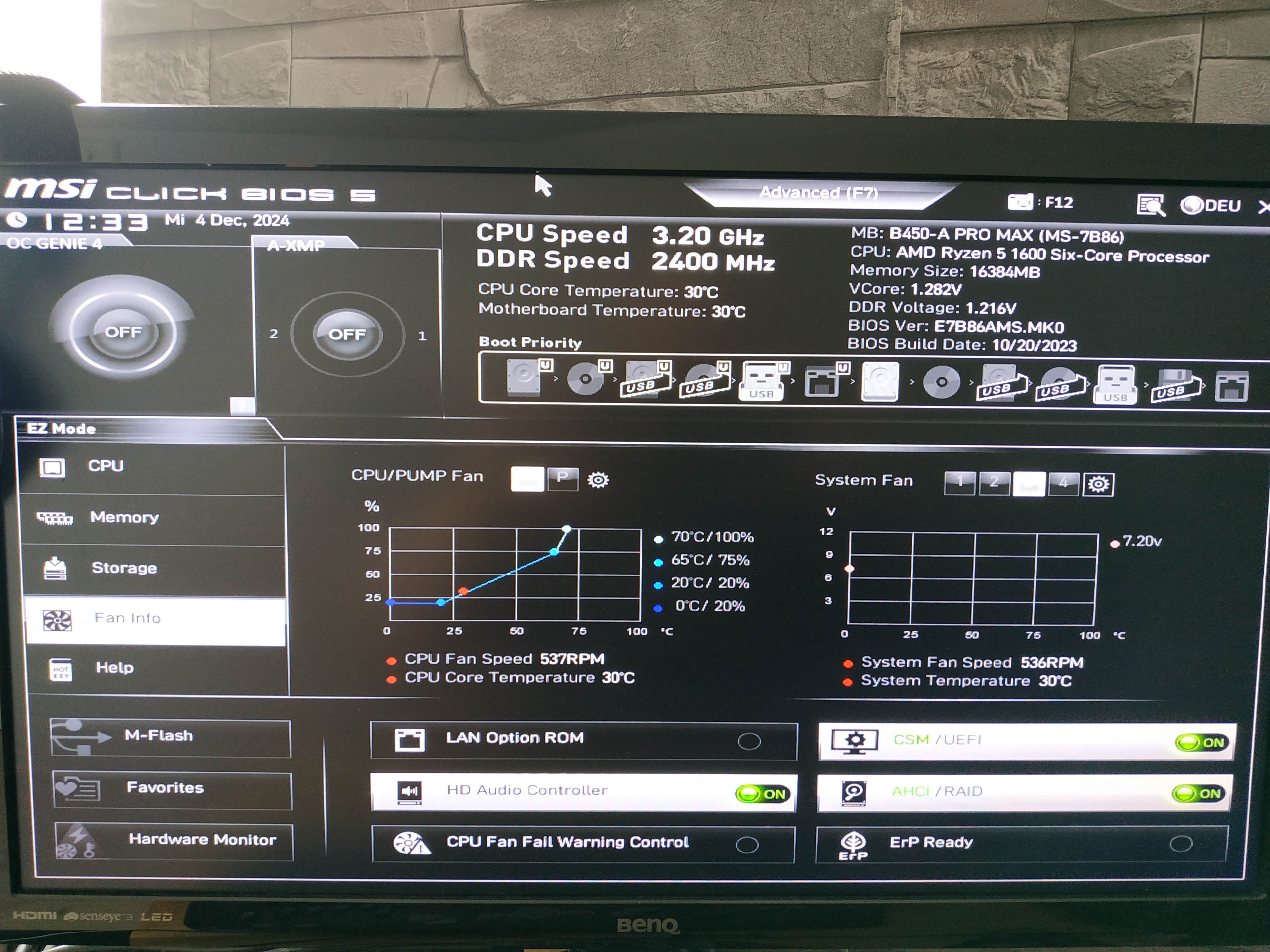This screenshot has height=952, width=1270.
Task: Select the Memory item in EZ Mode
Action: click(x=124, y=518)
